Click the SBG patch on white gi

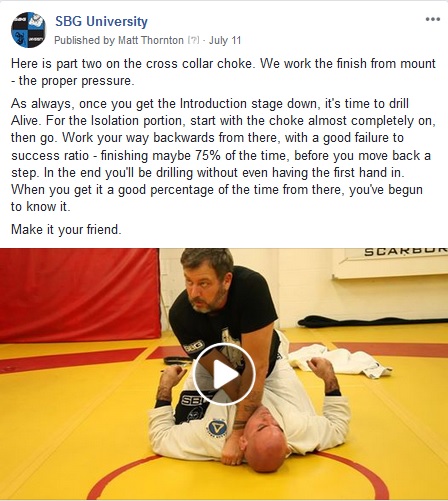(x=192, y=399)
